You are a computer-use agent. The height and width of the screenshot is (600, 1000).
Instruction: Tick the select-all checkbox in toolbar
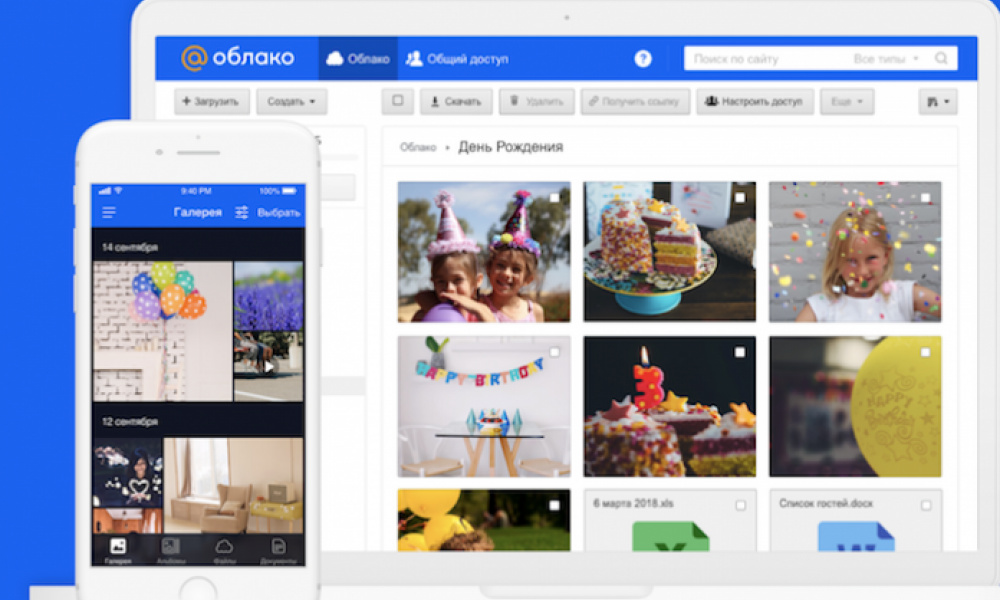pos(398,101)
